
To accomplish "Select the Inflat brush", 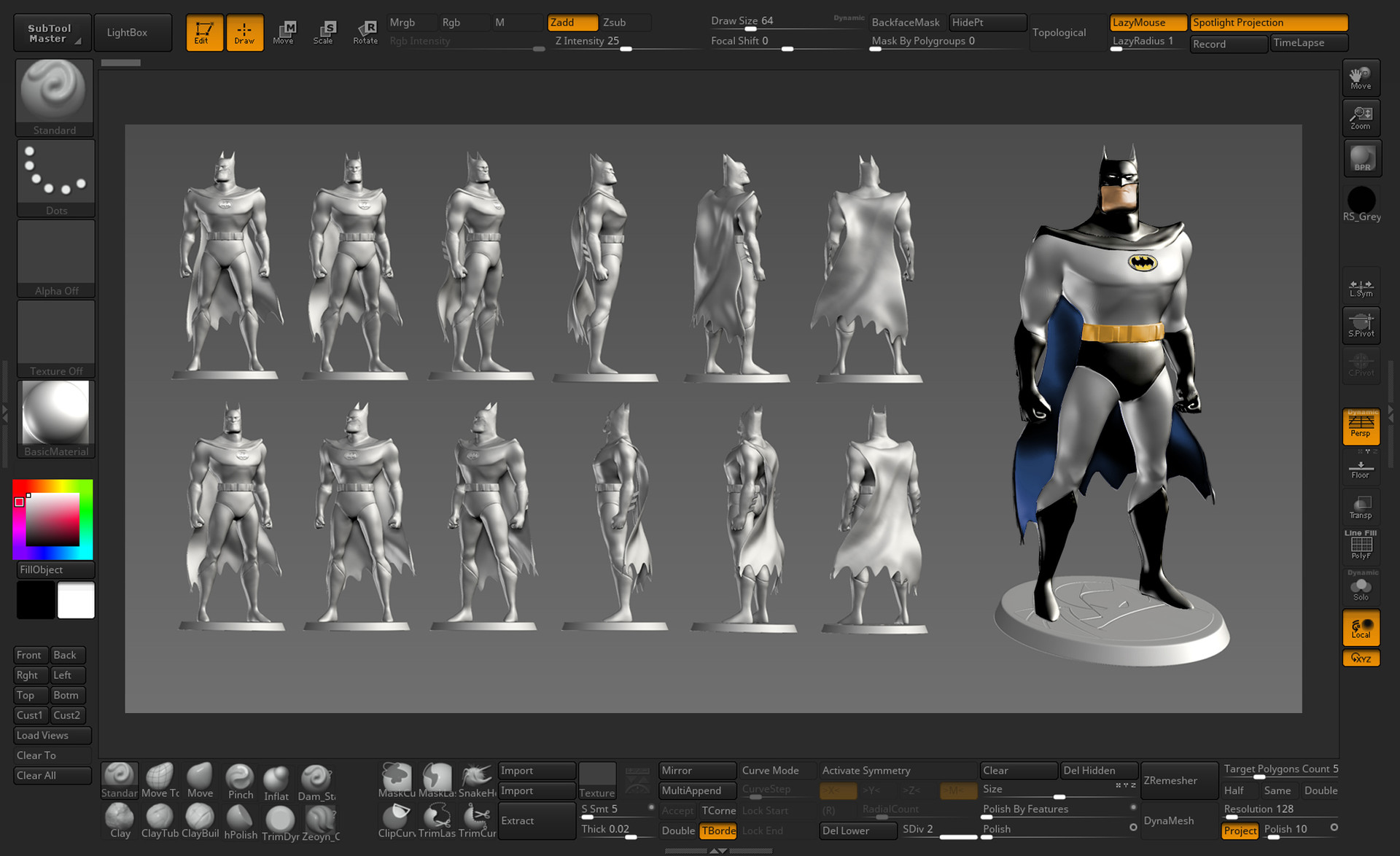I will coord(276,783).
